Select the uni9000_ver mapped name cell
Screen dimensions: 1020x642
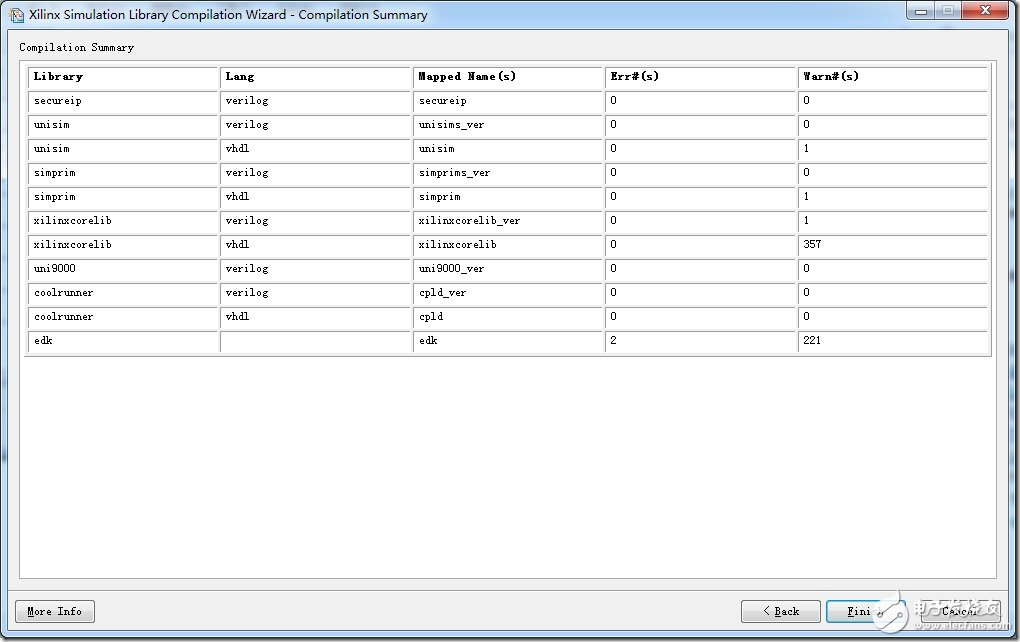click(508, 269)
